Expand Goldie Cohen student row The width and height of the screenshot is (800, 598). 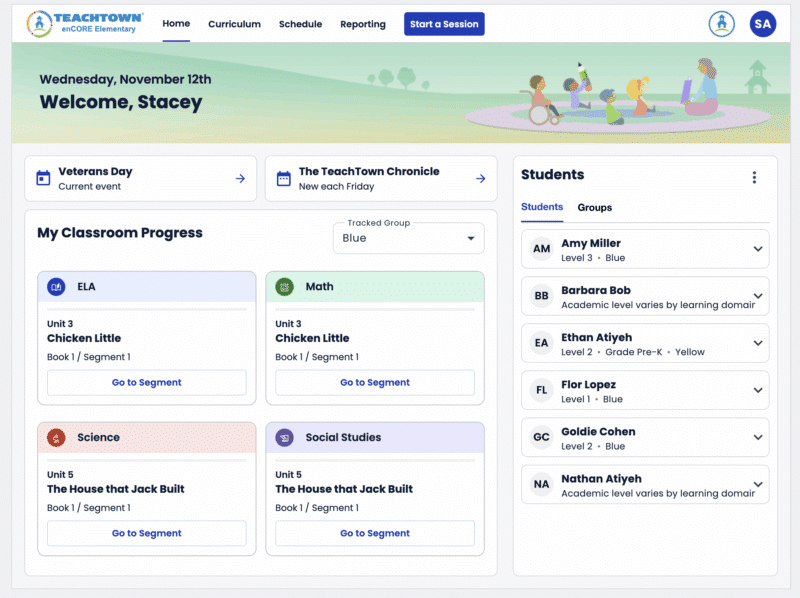(x=758, y=437)
